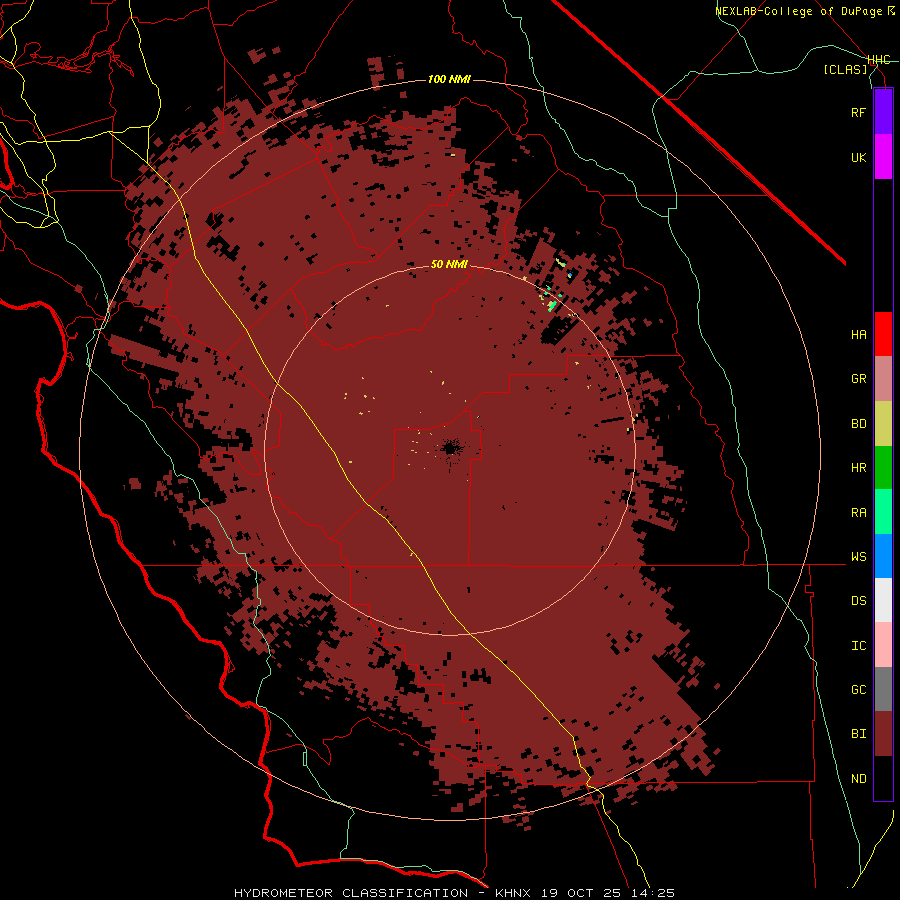Click the DS white legend swatch
The image size is (900, 900).
(x=883, y=600)
